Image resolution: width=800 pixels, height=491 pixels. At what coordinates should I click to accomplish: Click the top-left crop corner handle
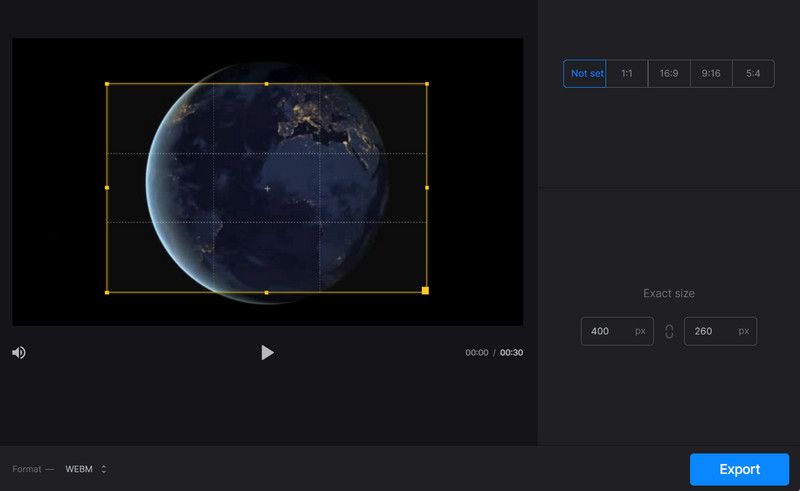(x=107, y=84)
